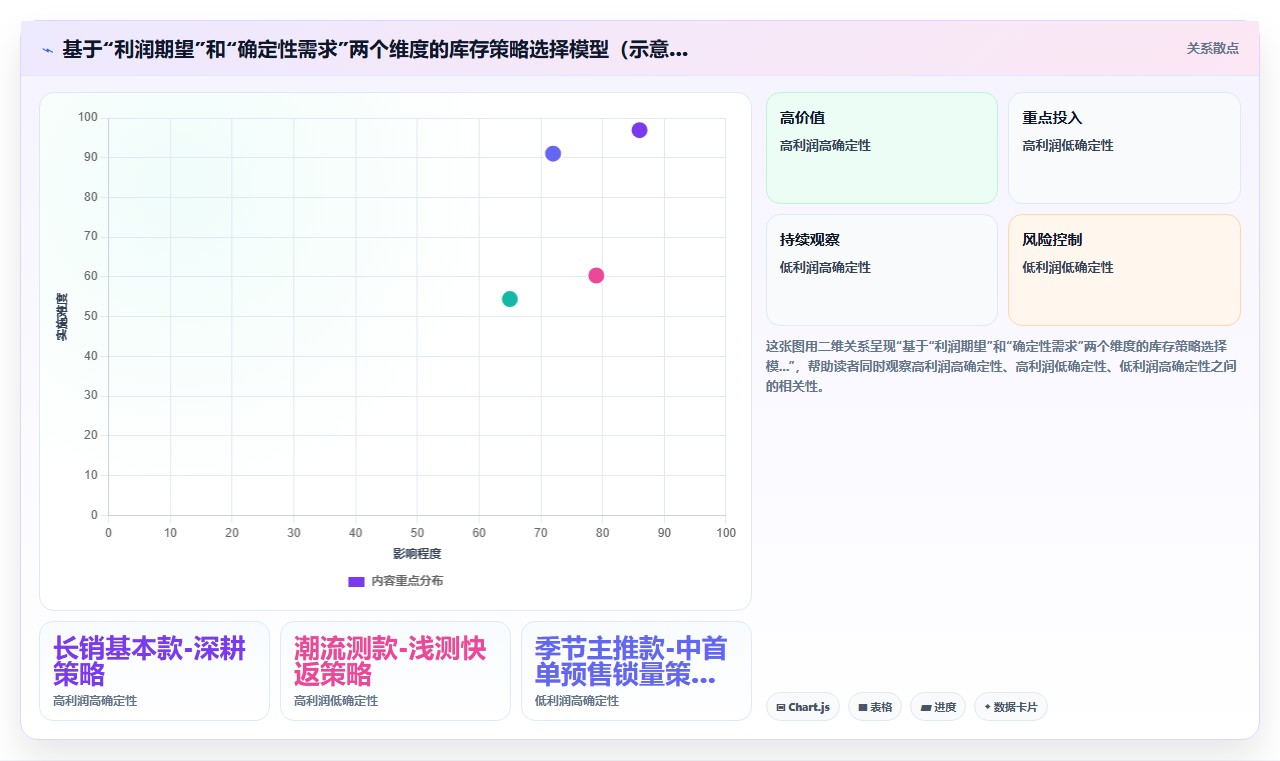
Task: Click the 50 tick on the x-axis
Action: [417, 532]
